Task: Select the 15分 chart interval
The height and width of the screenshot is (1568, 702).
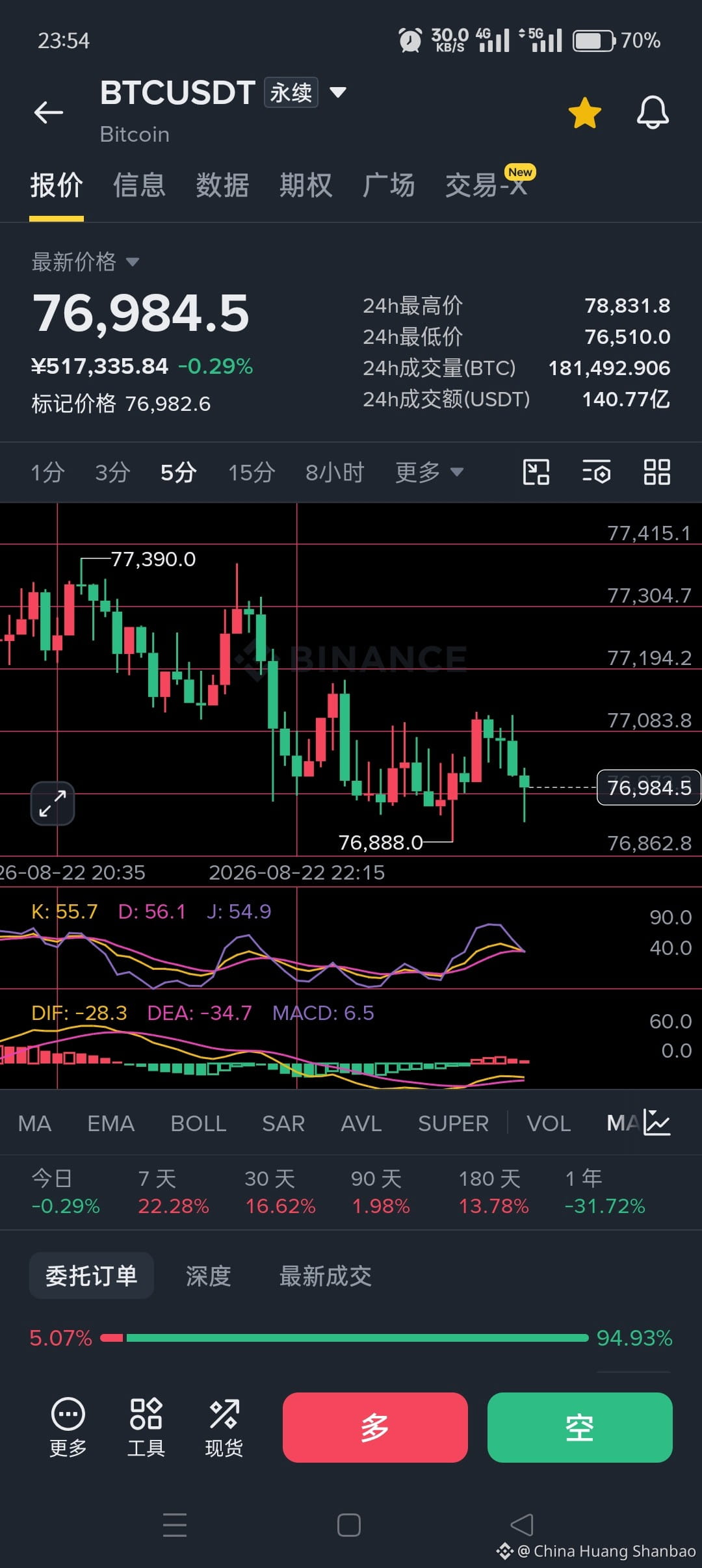Action: tap(252, 473)
